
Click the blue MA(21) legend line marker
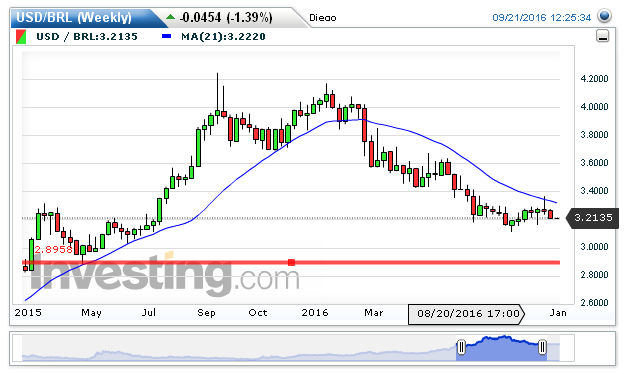[166, 36]
